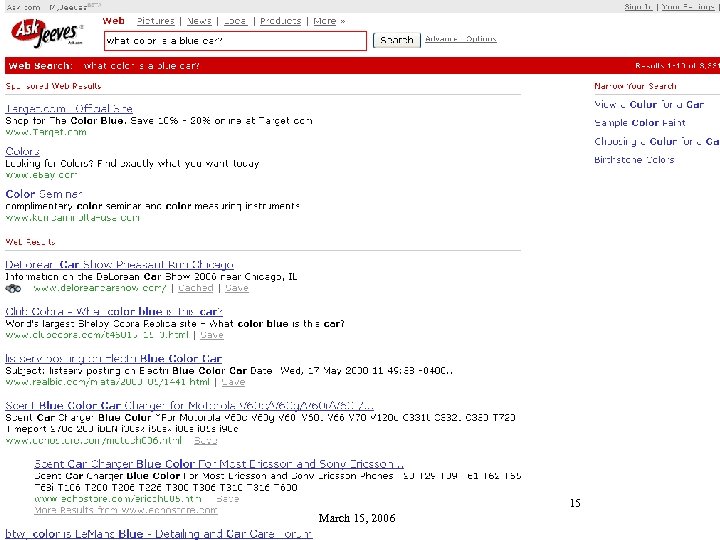Save the Motorola car charger result
Viewport: 720px width, 540px height.
tap(205, 441)
